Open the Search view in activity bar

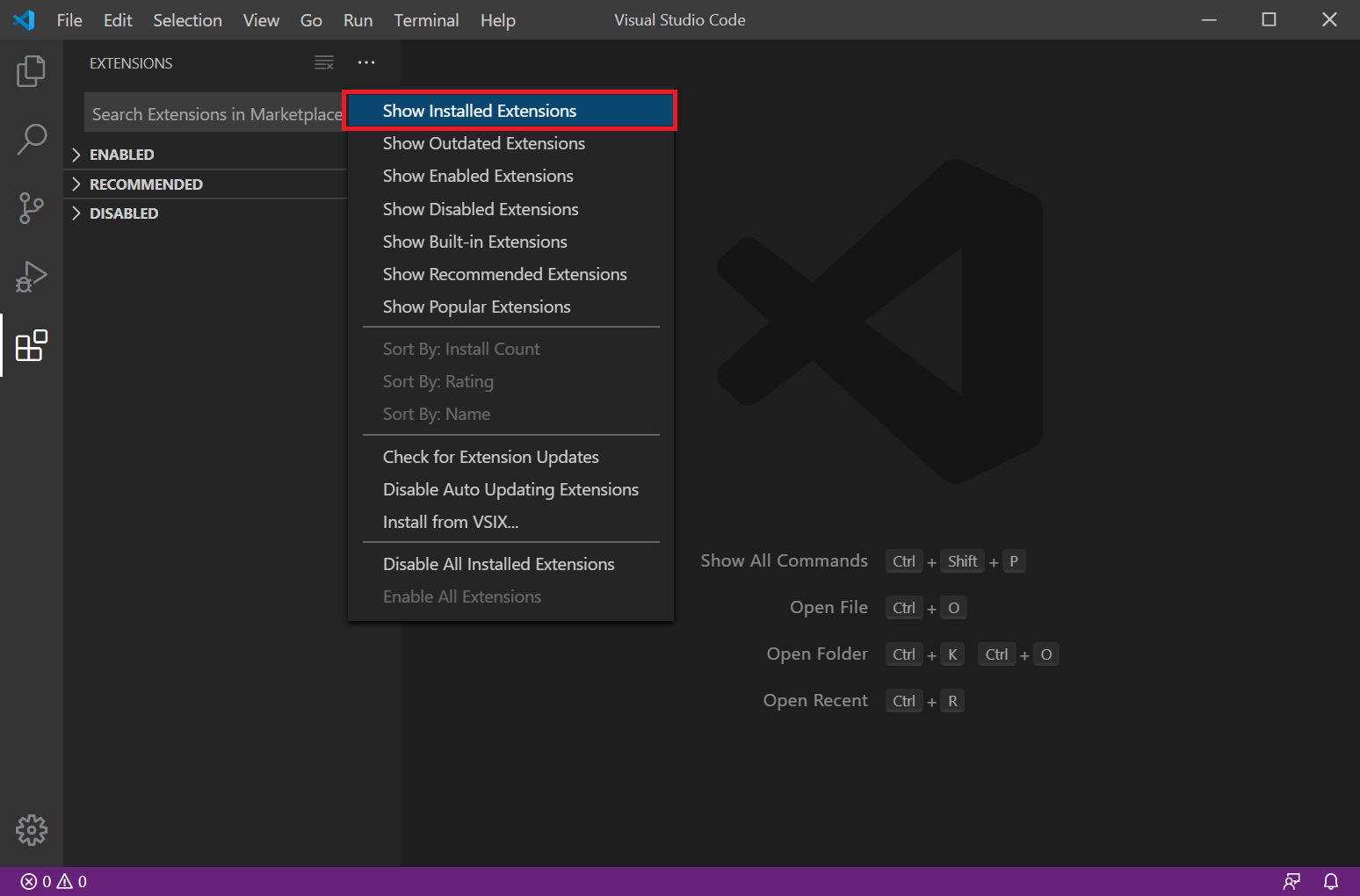pos(32,140)
